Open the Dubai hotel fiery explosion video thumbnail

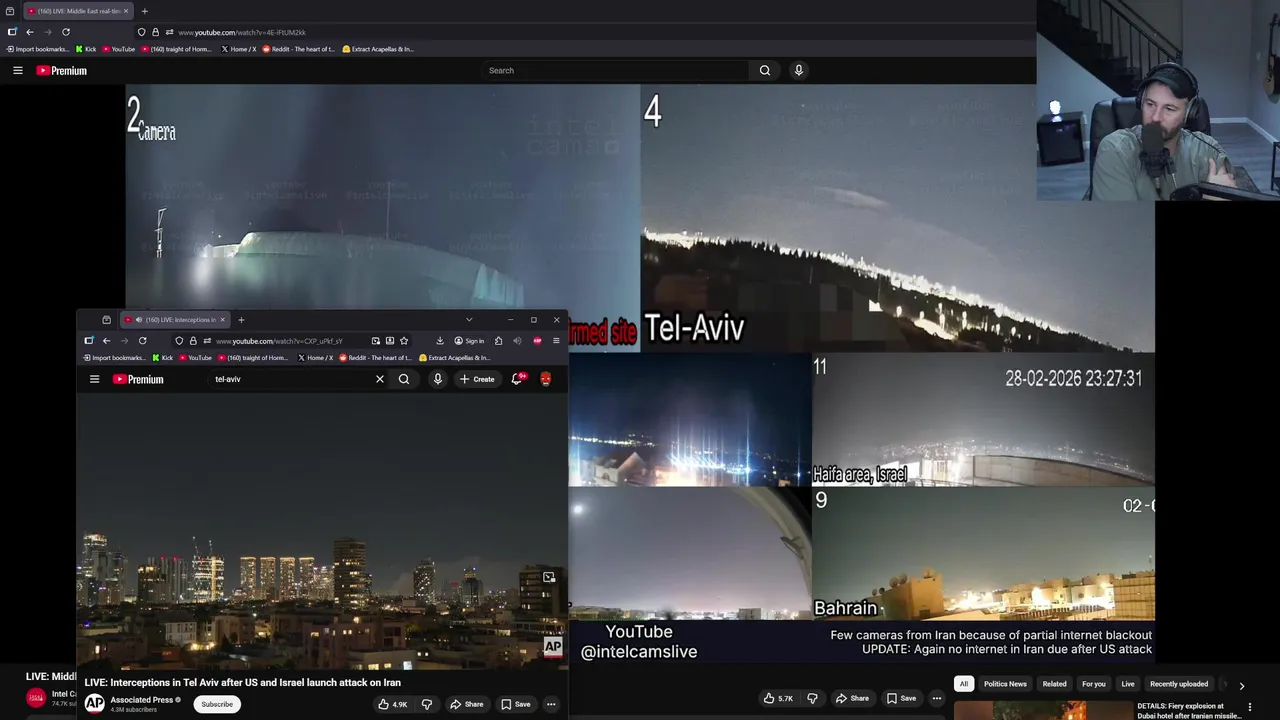click(1043, 711)
